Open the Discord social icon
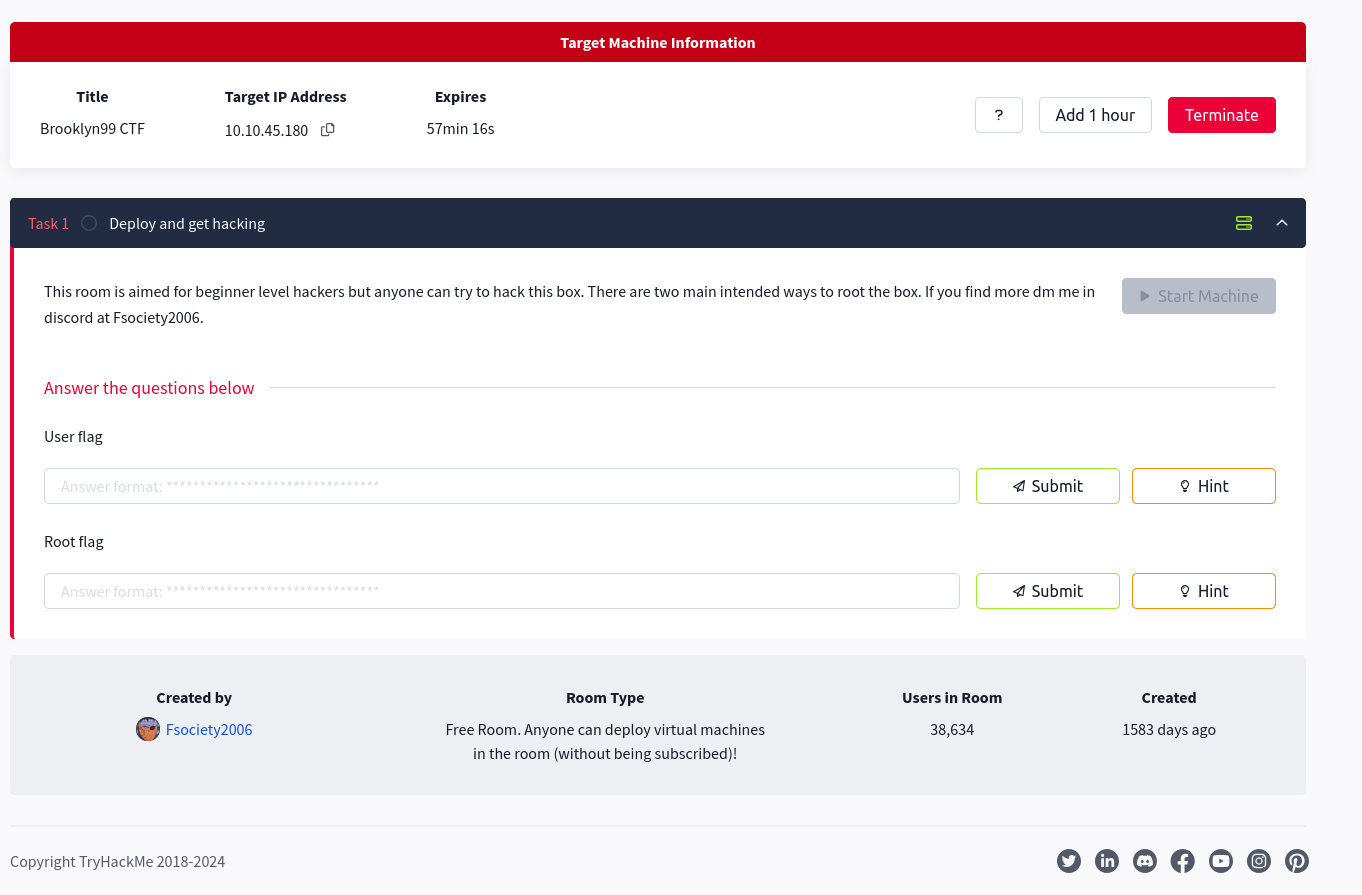 click(x=1145, y=861)
